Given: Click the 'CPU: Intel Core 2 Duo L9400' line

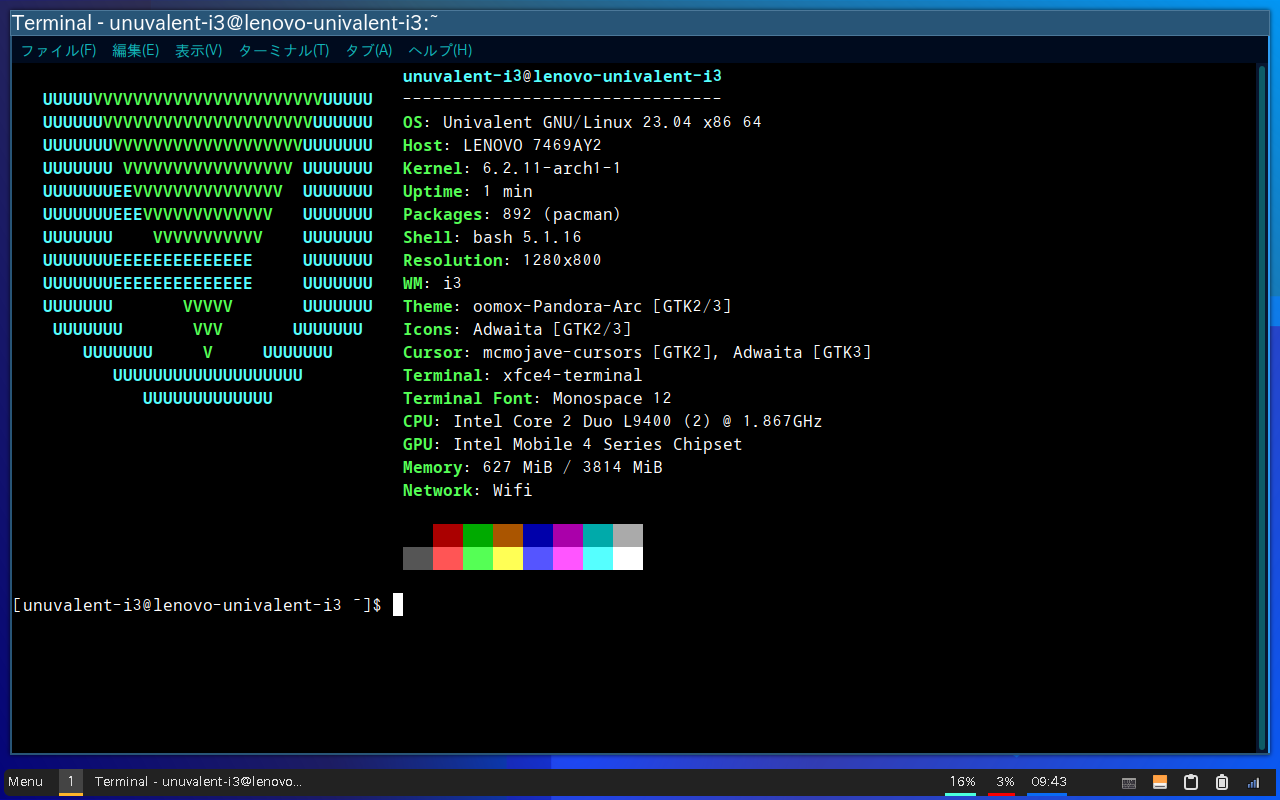Looking at the screenshot, I should (612, 421).
